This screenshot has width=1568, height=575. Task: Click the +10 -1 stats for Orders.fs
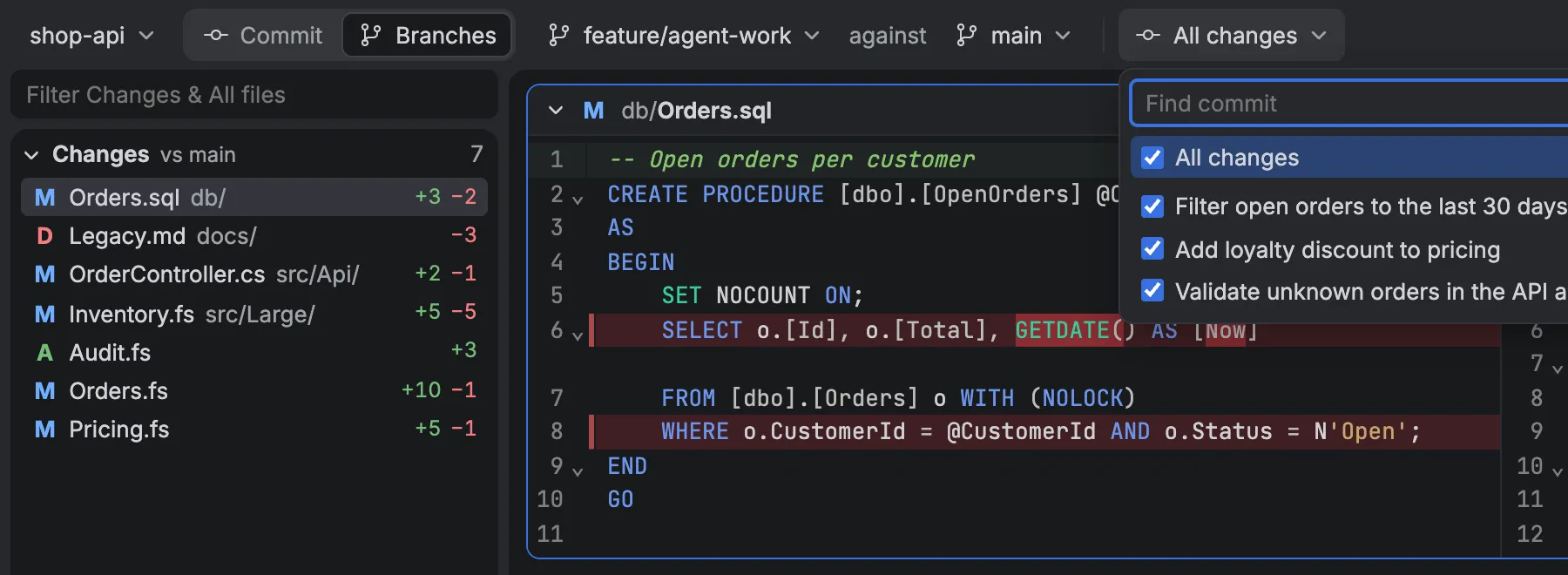point(438,390)
